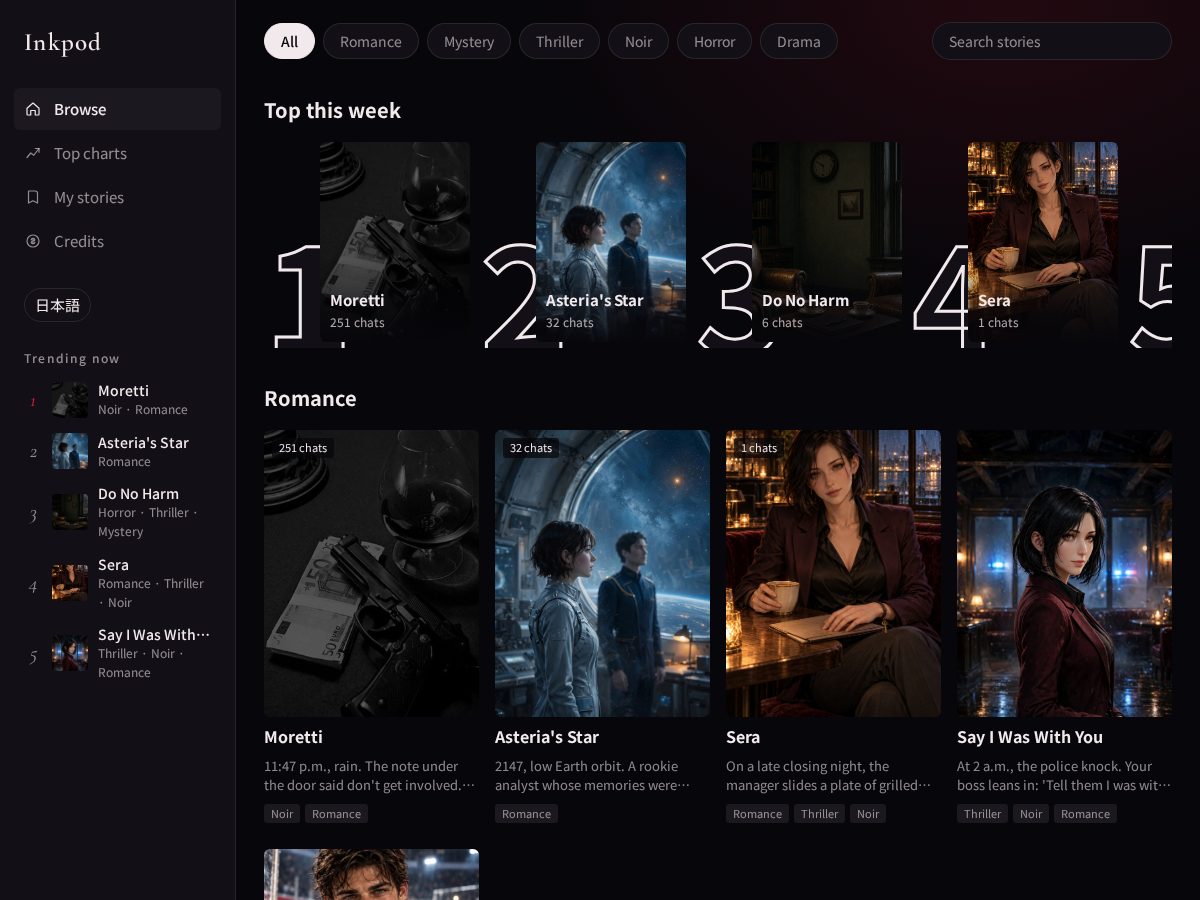Image resolution: width=1200 pixels, height=900 pixels.
Task: Click the Say I Was With You title
Action: [x=1030, y=737]
